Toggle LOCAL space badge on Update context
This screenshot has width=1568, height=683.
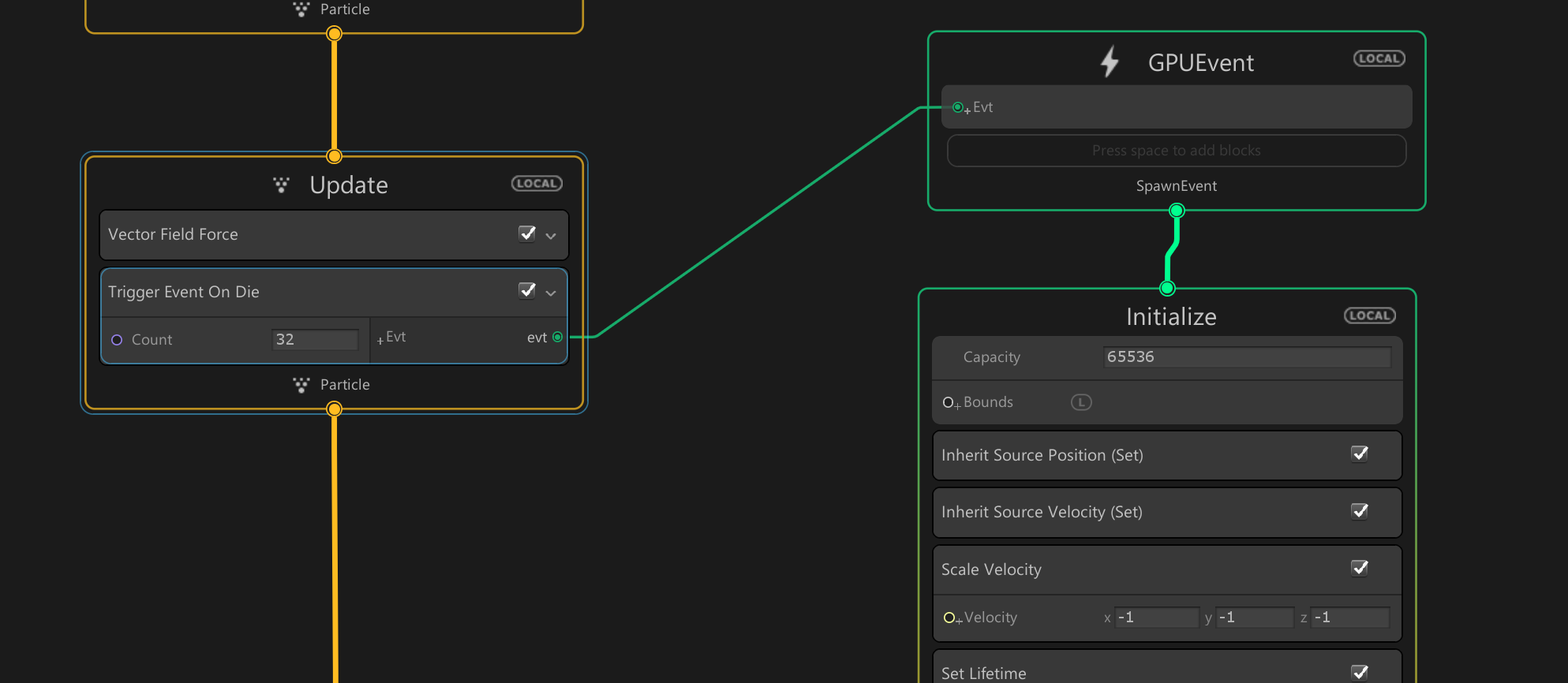537,184
